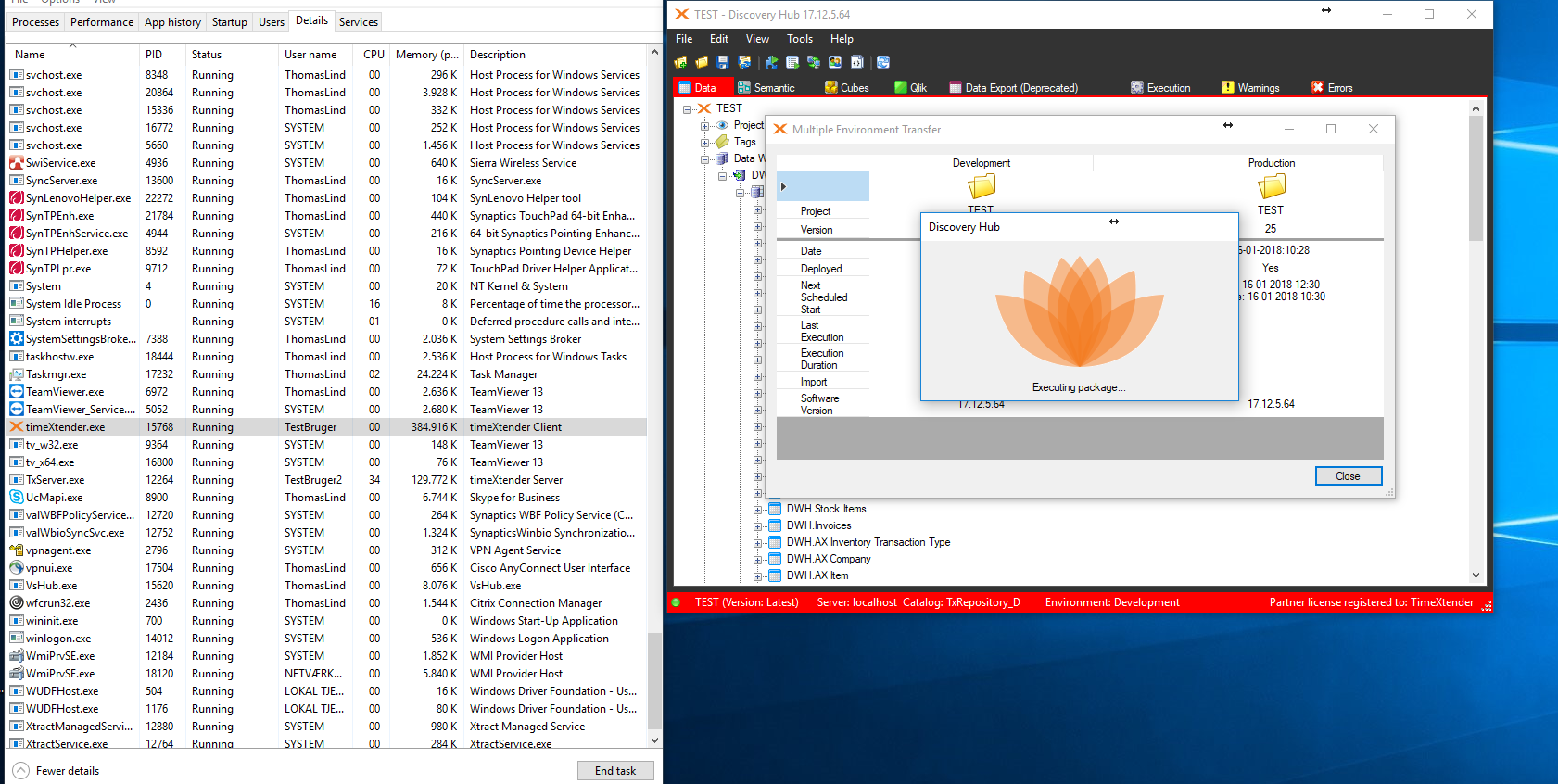The width and height of the screenshot is (1558, 784).
Task: Switch to Performance tab in Task Manager
Action: [102, 22]
